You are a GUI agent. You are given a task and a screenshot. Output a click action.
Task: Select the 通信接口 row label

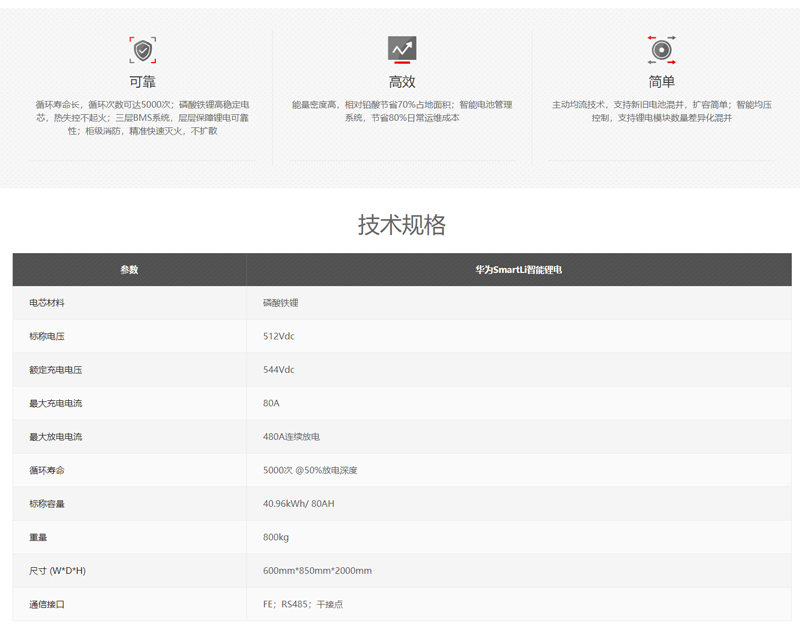click(47, 605)
